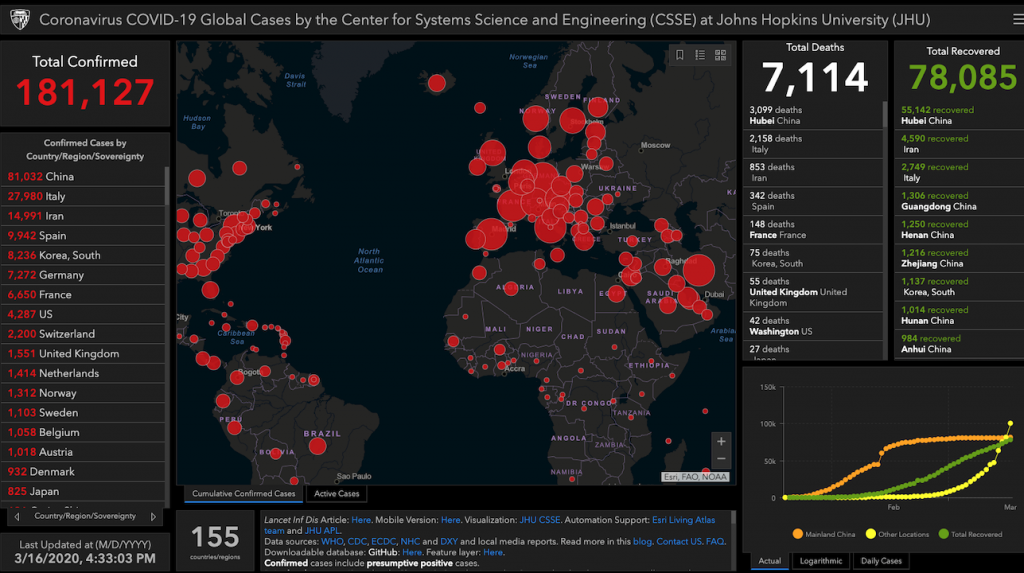Go to previous list with left arrow
This screenshot has width=1024, height=573.
click(17, 517)
